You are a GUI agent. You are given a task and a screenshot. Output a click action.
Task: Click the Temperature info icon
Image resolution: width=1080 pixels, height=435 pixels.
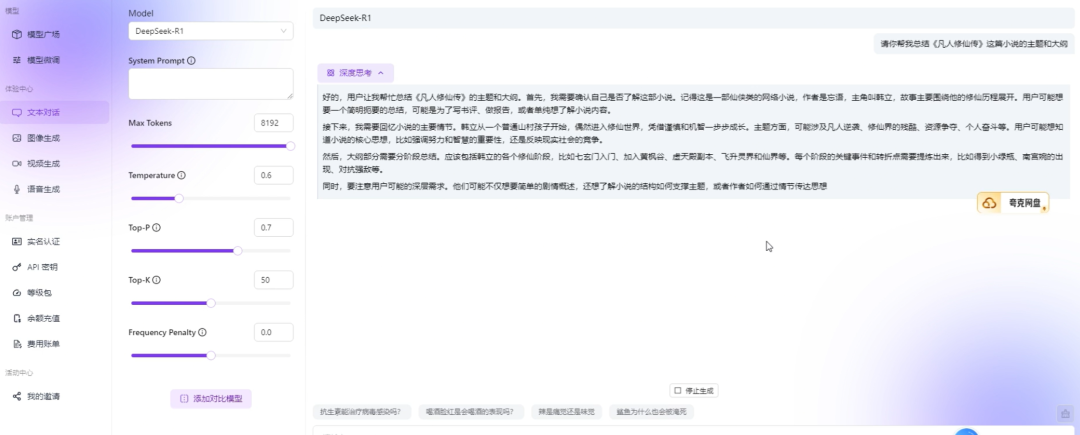181,176
